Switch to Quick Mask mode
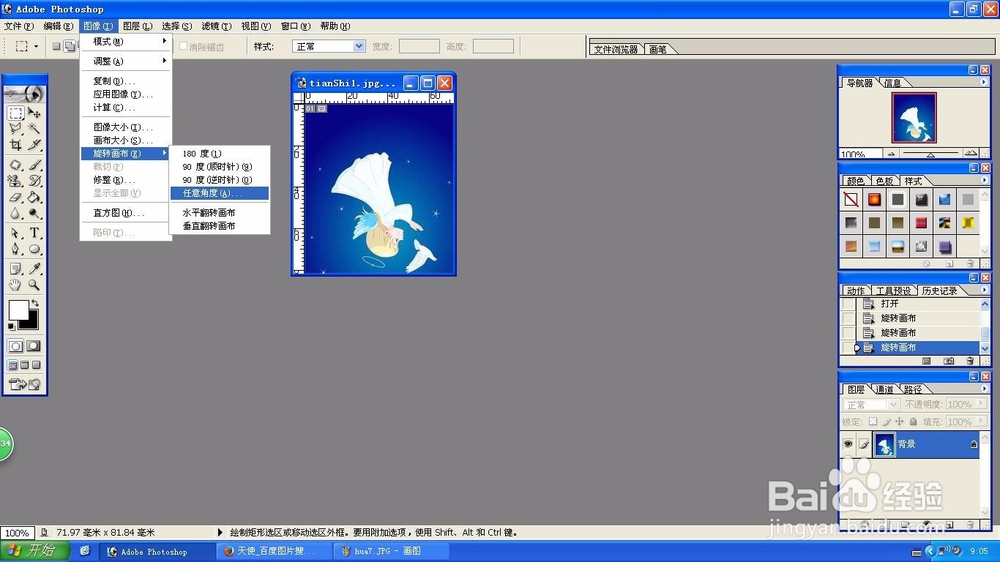This screenshot has width=1000, height=562. 34,346
